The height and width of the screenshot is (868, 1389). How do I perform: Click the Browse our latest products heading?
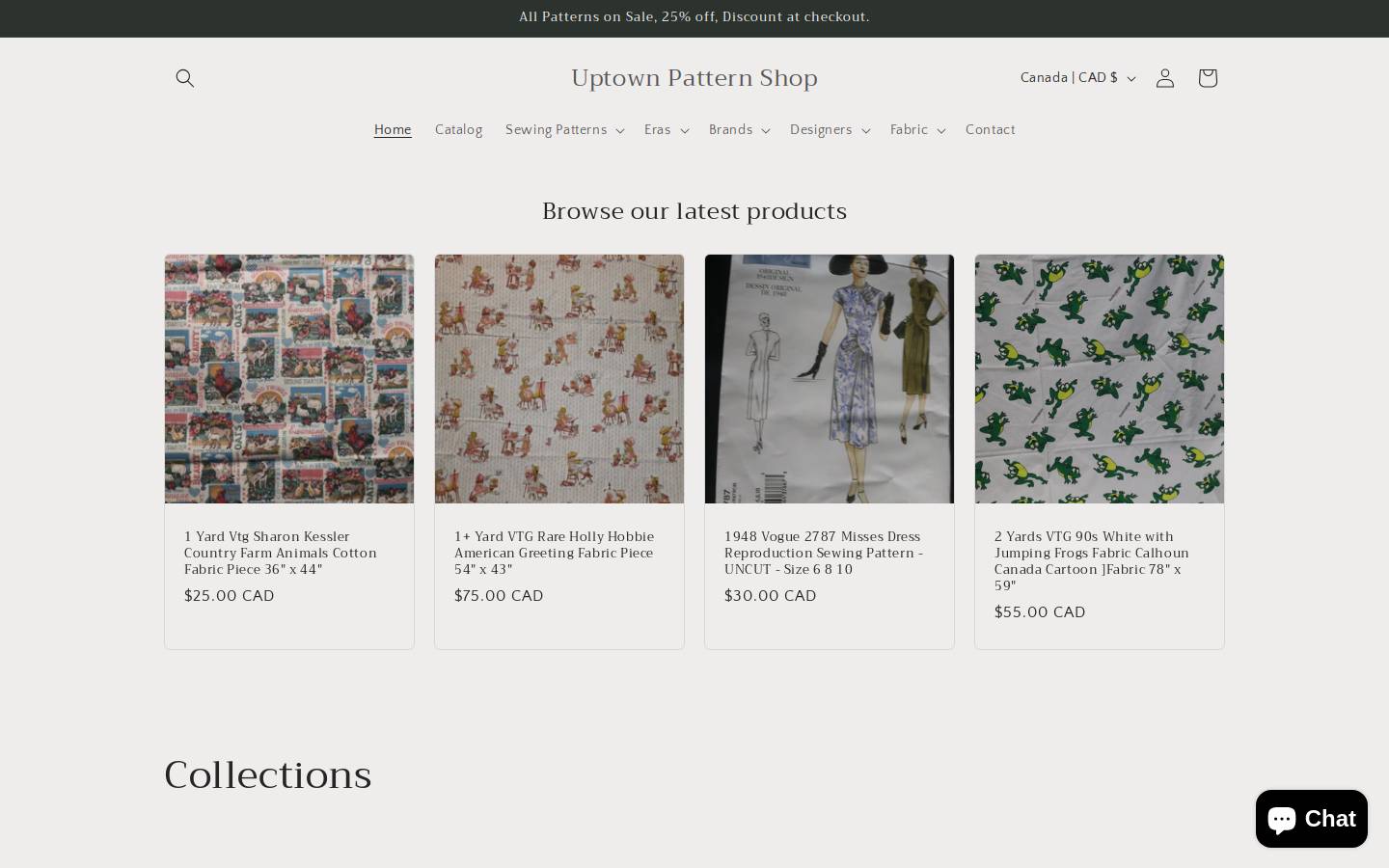(694, 211)
